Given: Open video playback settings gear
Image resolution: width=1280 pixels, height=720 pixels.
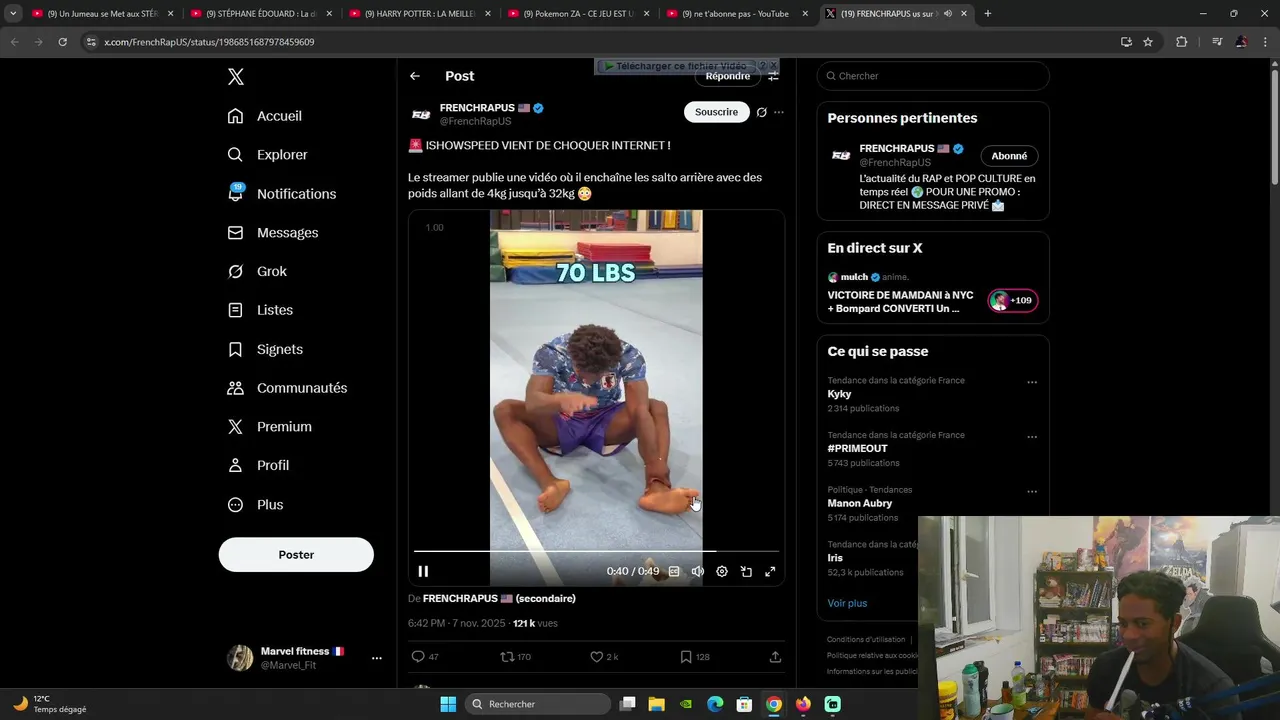Looking at the screenshot, I should pos(722,571).
